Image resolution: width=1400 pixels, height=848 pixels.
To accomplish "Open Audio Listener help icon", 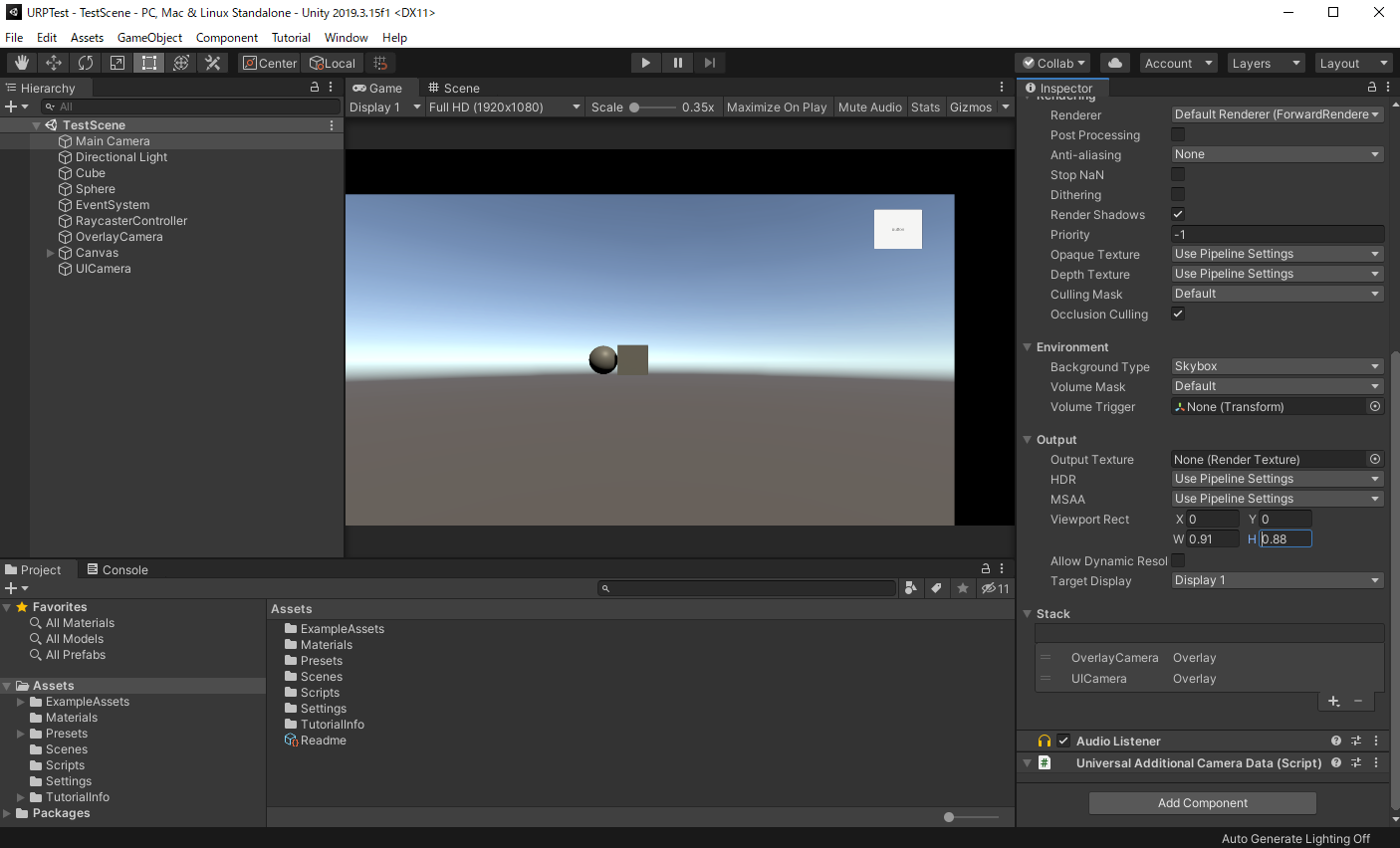I will click(x=1336, y=741).
